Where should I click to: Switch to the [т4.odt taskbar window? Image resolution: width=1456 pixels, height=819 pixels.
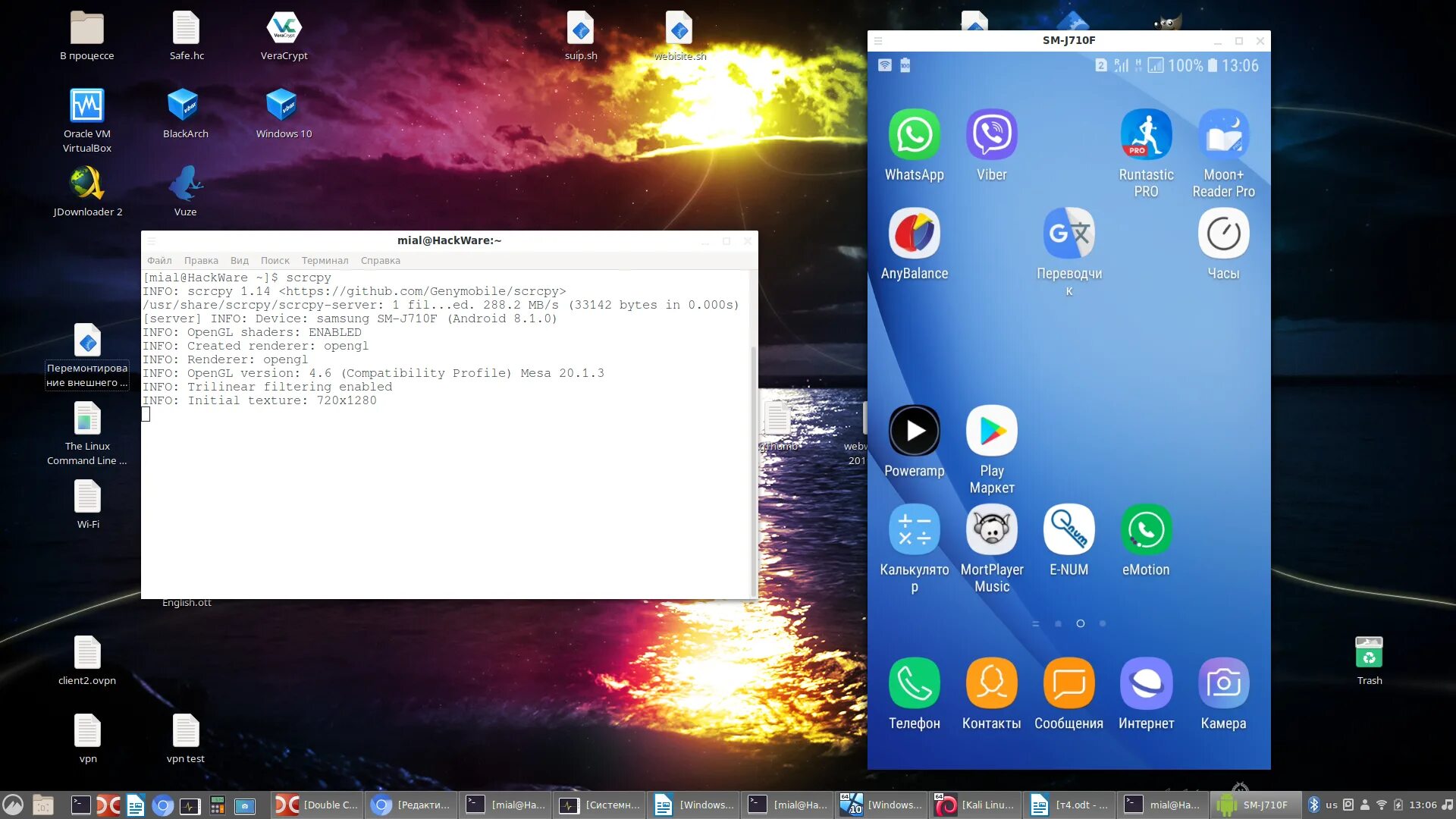pos(1070,805)
